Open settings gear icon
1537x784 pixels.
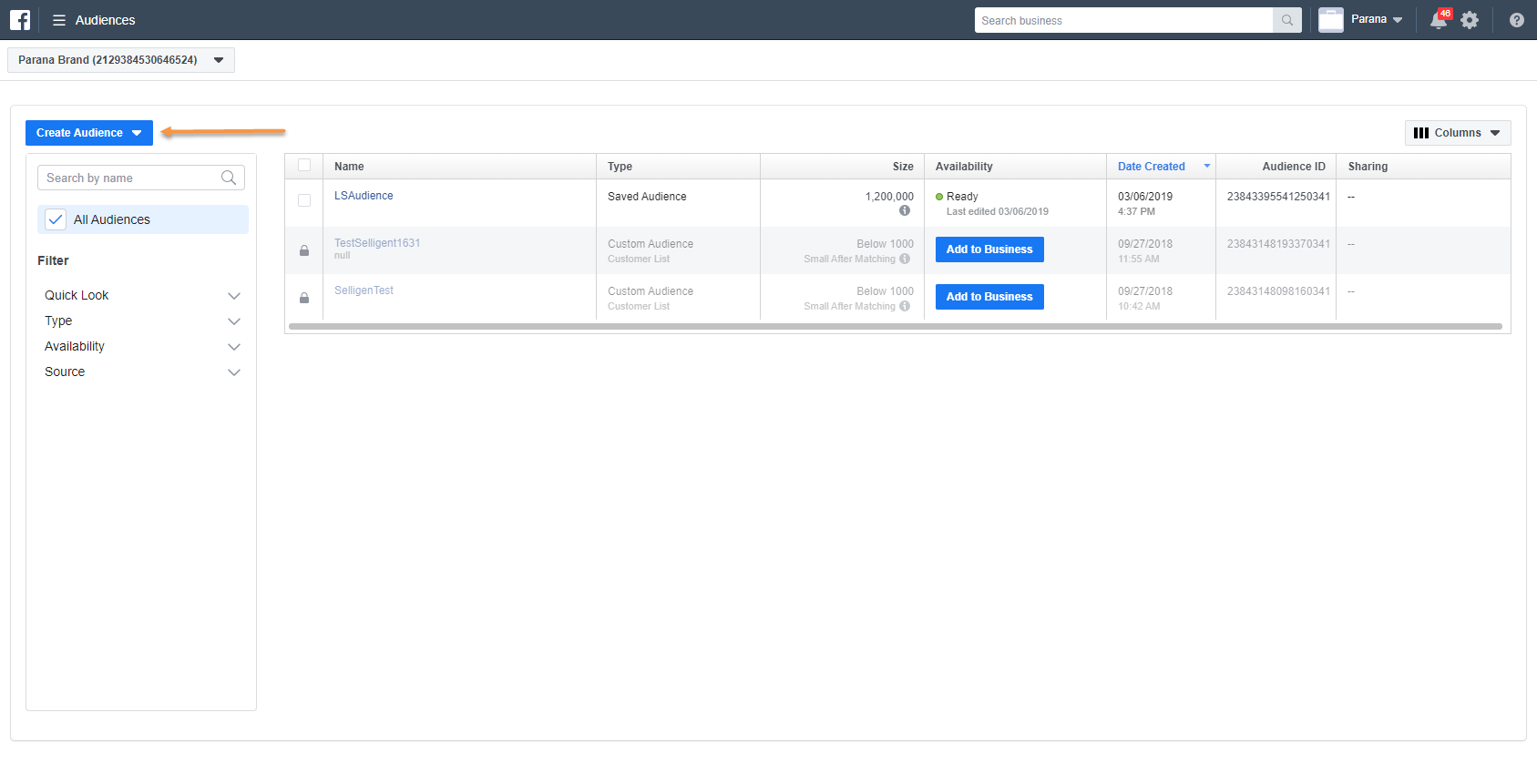click(1470, 20)
